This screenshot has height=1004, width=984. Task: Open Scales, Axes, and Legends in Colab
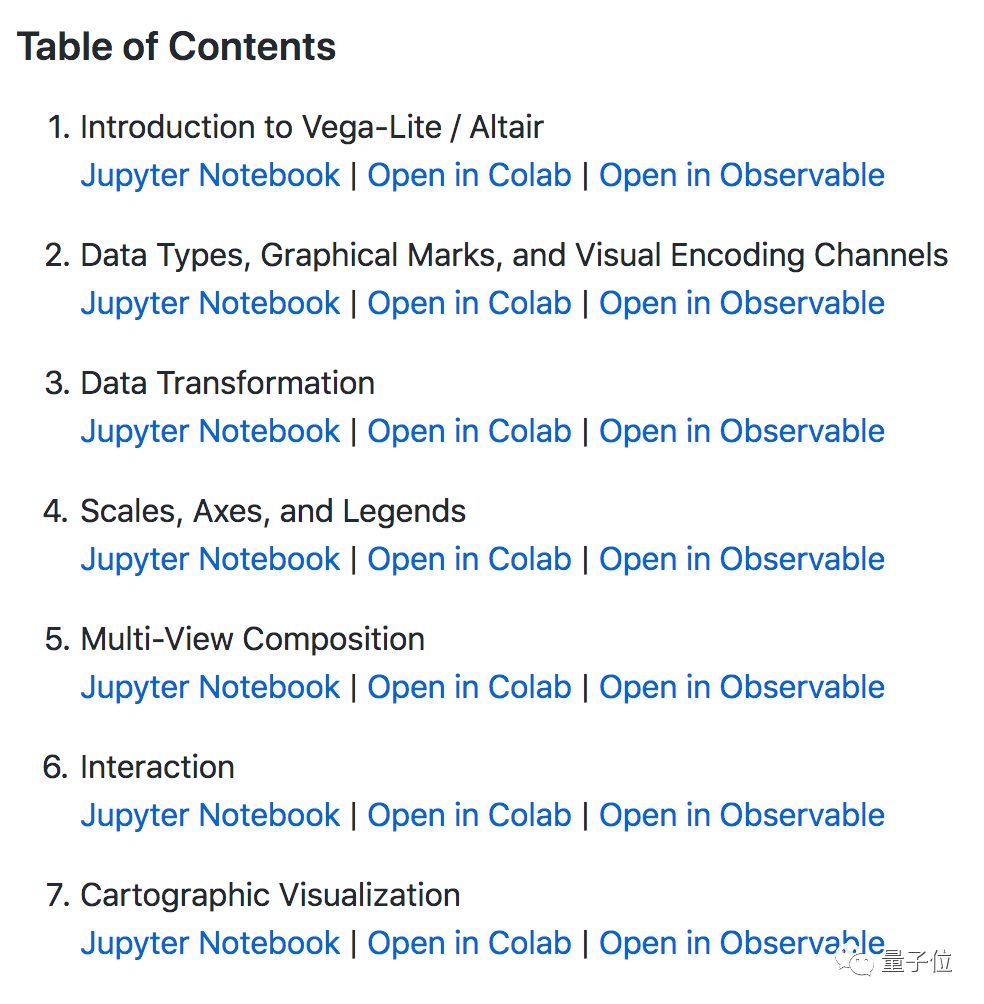pyautogui.click(x=469, y=559)
